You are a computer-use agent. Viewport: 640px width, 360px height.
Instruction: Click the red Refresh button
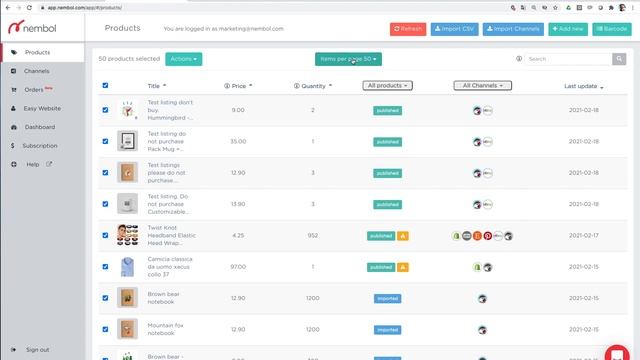click(x=408, y=29)
